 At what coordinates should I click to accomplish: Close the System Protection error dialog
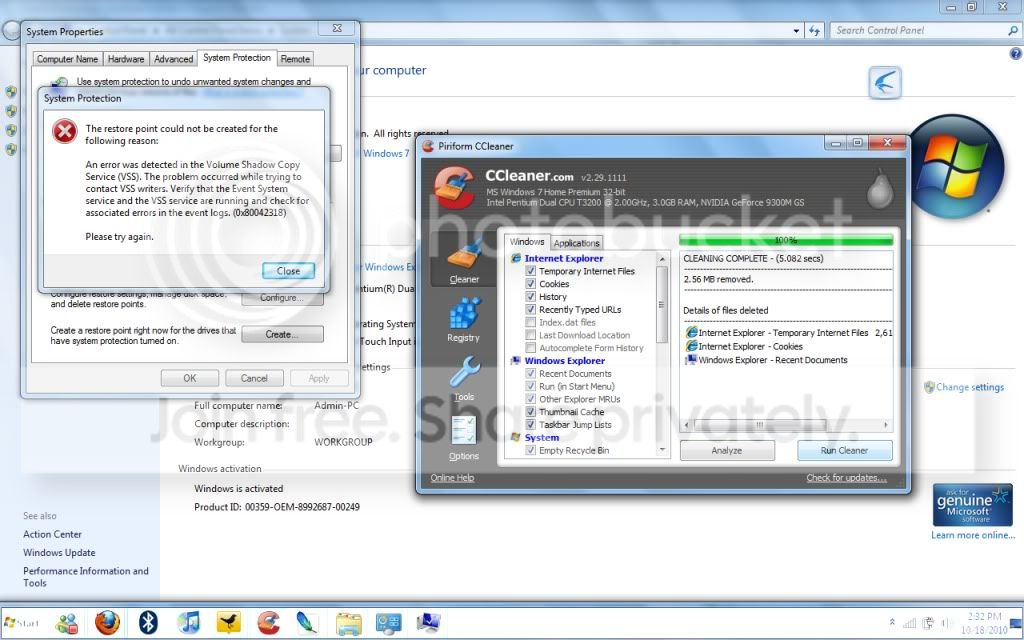(x=288, y=271)
